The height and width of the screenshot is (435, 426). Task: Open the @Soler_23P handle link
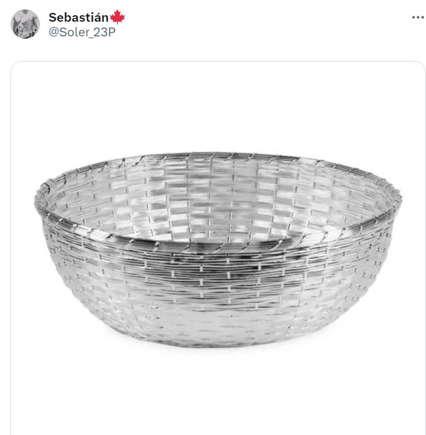82,32
